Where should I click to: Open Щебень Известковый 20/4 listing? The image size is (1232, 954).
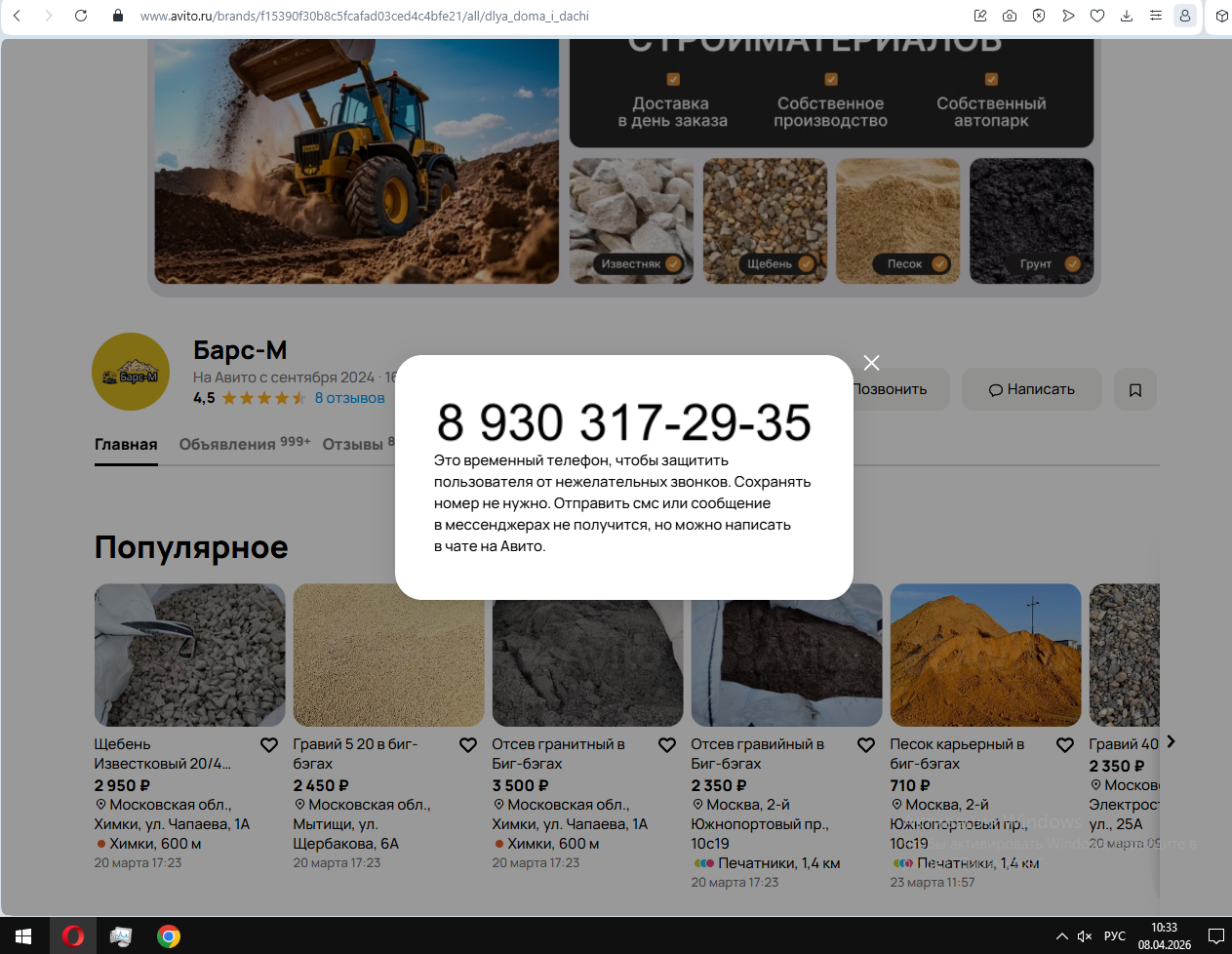pos(163,754)
